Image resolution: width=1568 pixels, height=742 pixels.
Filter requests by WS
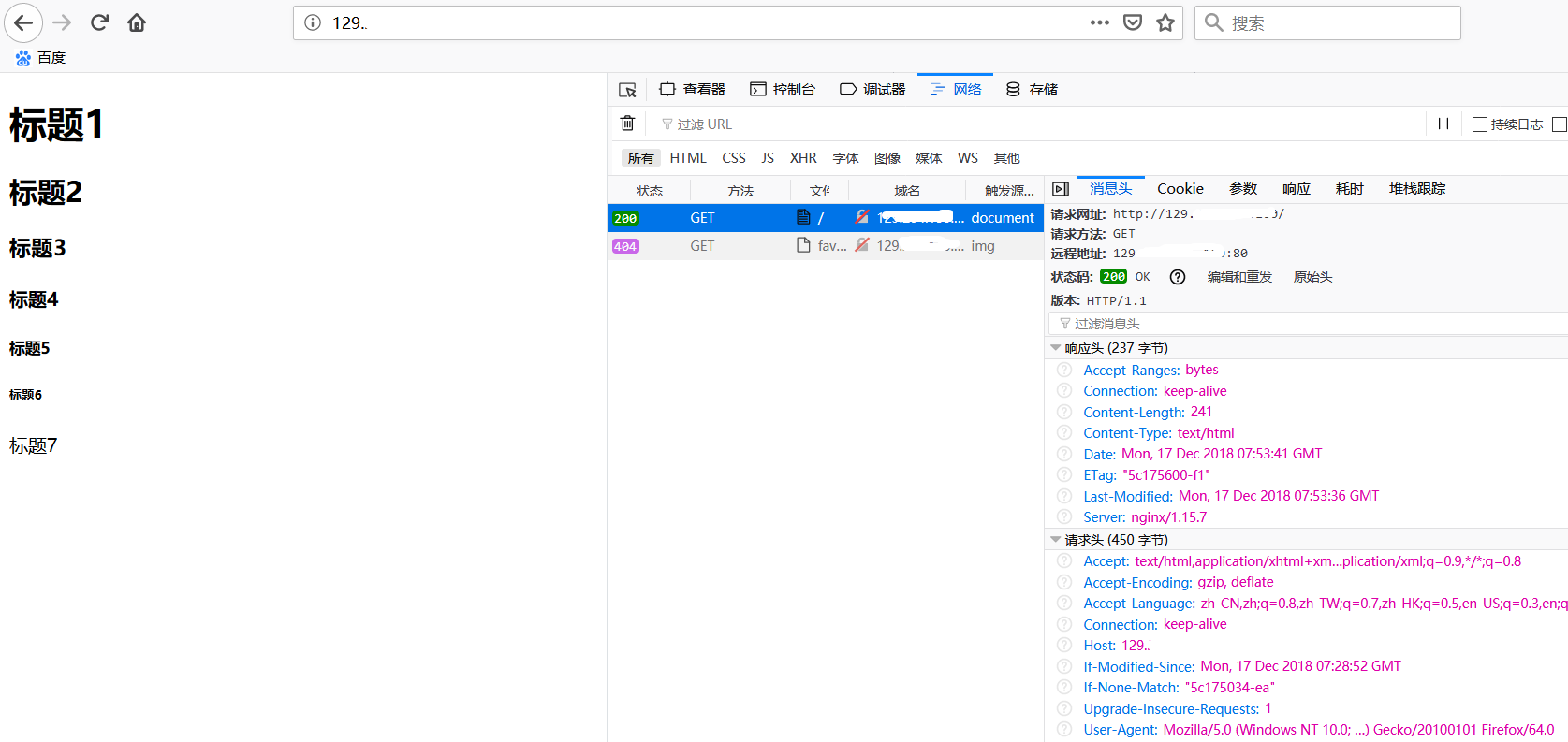click(968, 158)
